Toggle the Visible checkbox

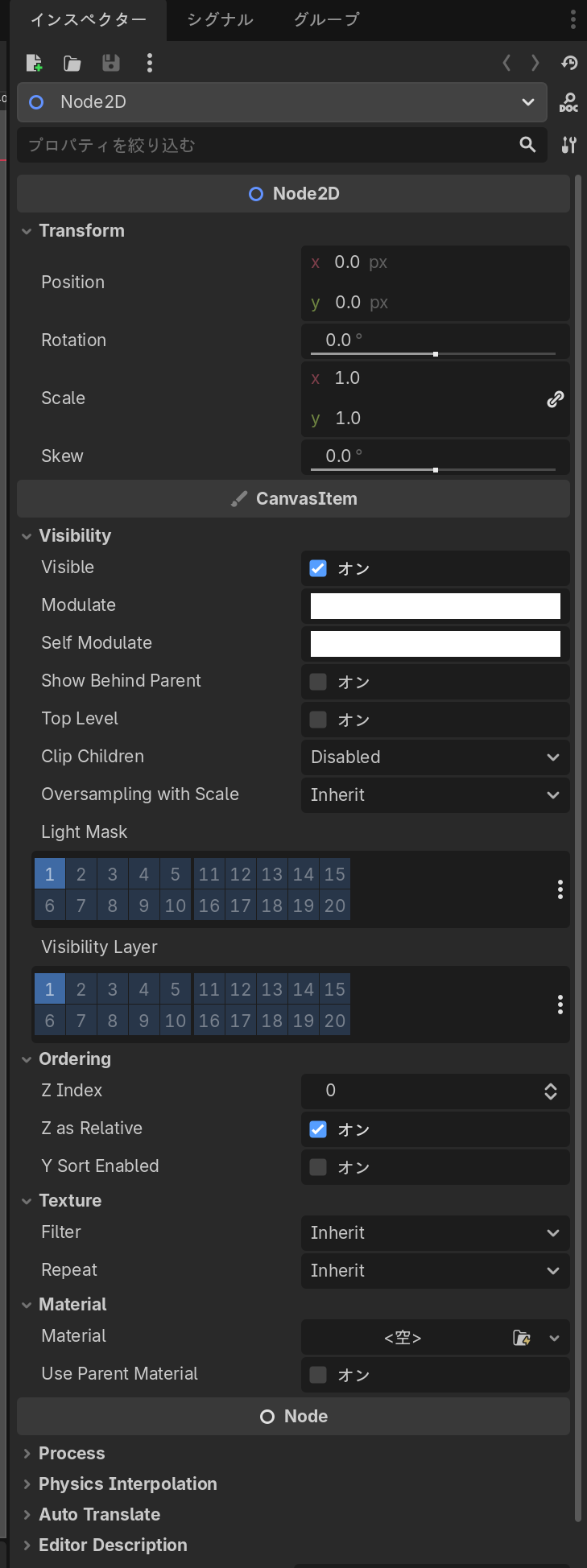(x=318, y=568)
